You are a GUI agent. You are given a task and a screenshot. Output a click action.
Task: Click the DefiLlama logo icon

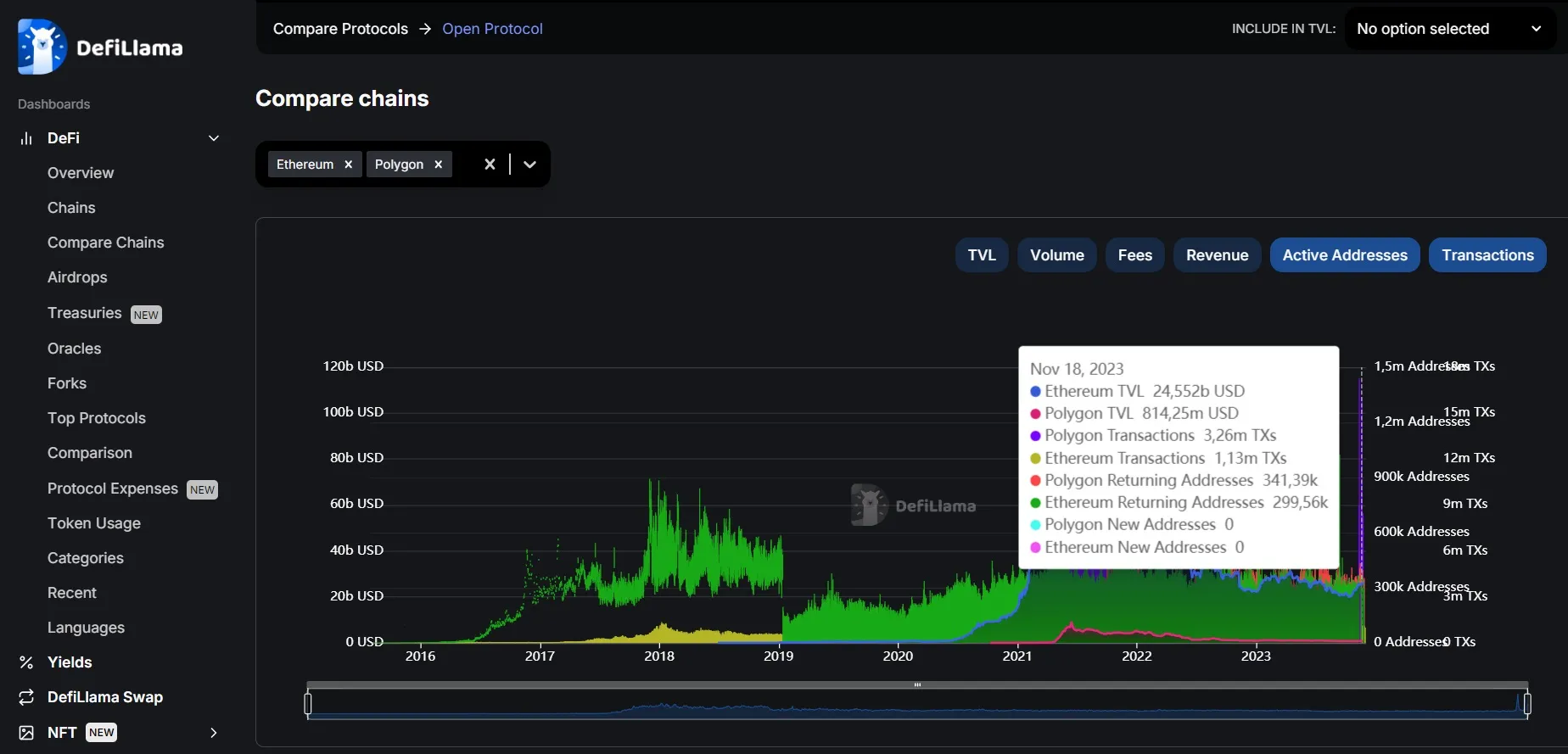click(42, 47)
